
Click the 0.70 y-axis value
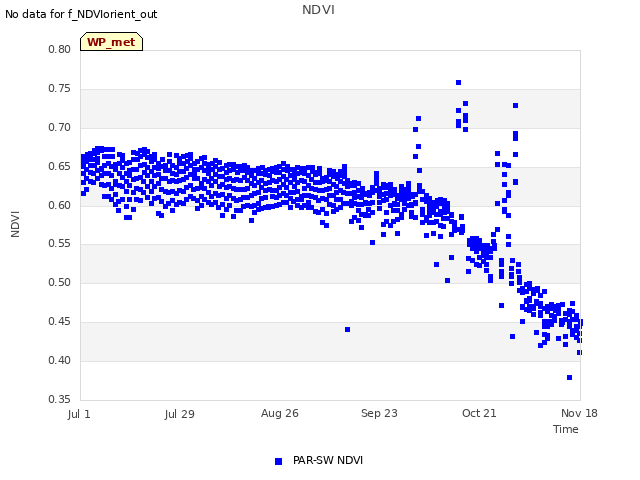(60, 127)
